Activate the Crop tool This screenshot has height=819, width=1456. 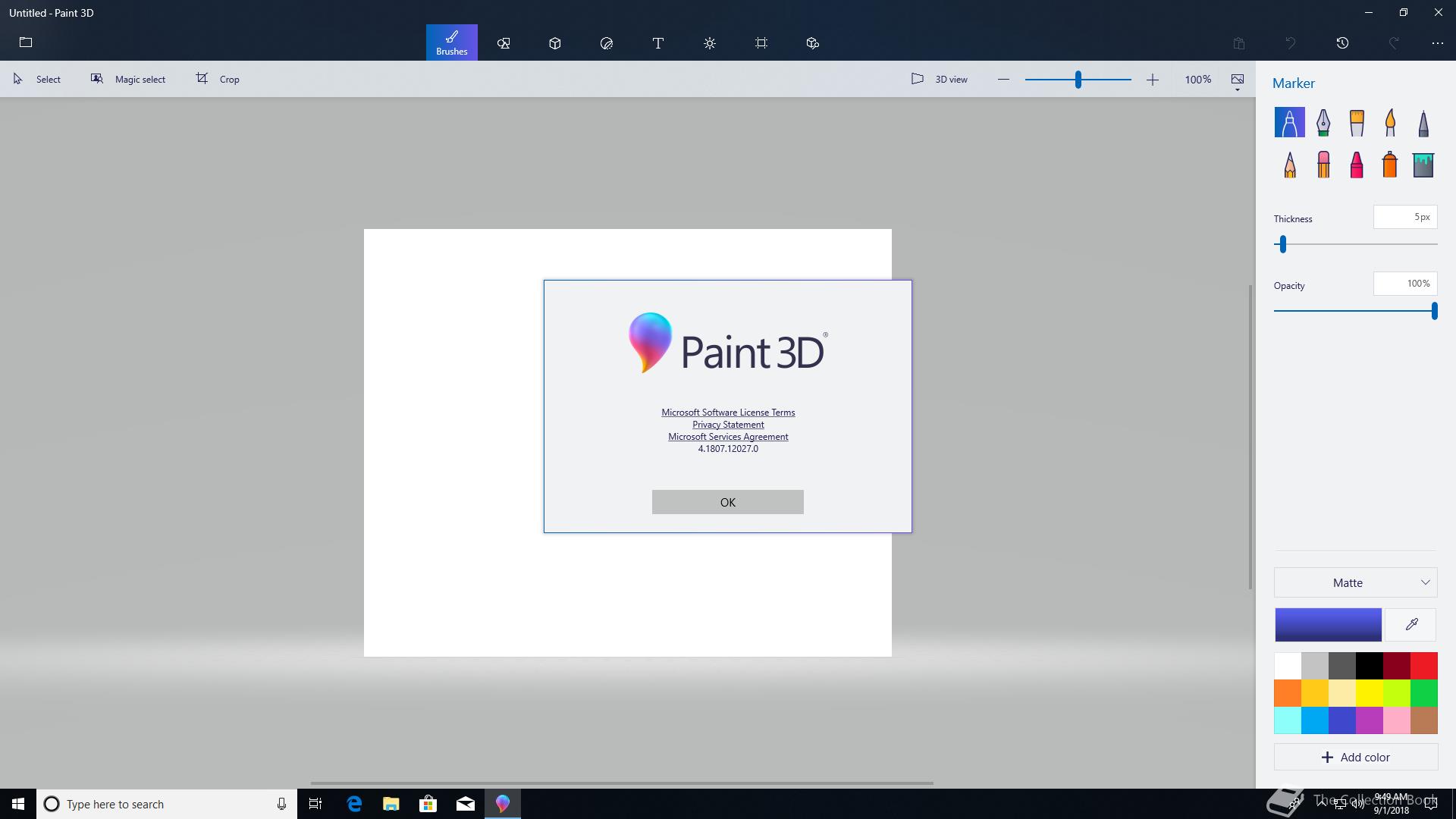pyautogui.click(x=218, y=79)
